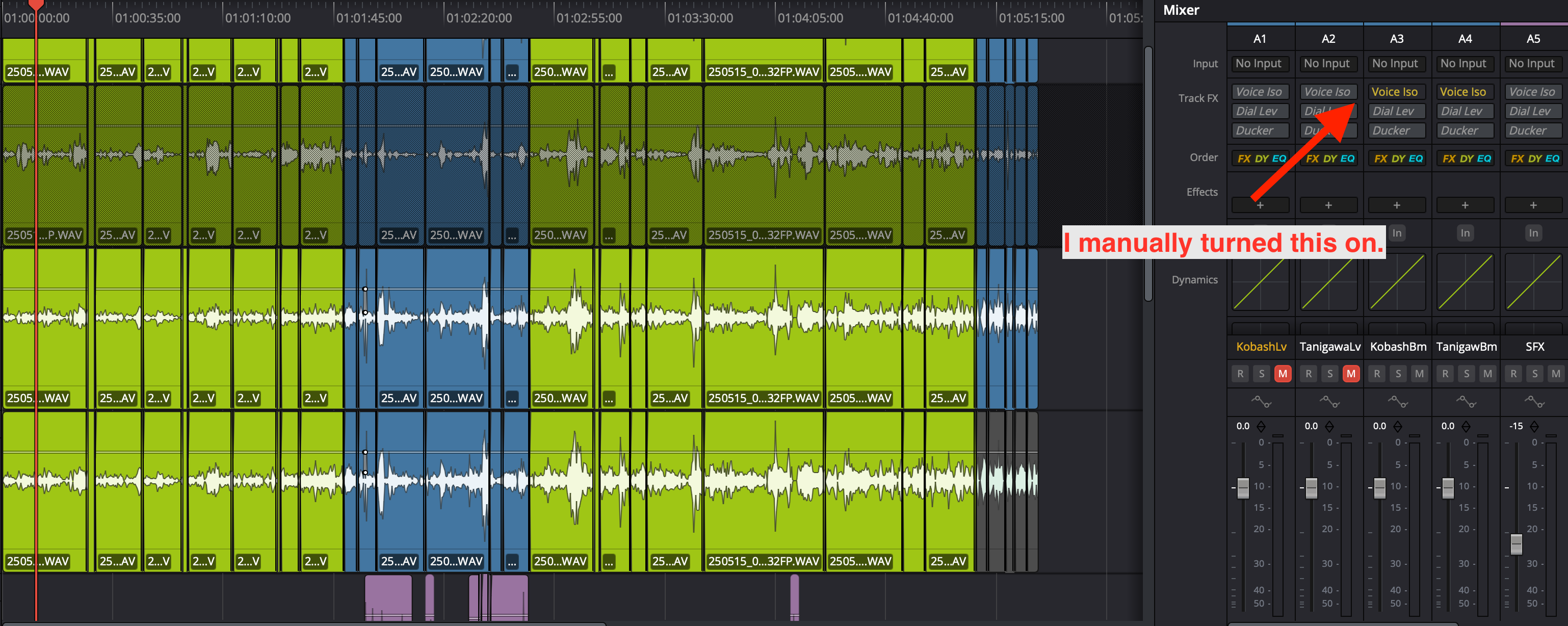1568x626 pixels.
Task: Mute the KobashBm track
Action: [x=1419, y=374]
